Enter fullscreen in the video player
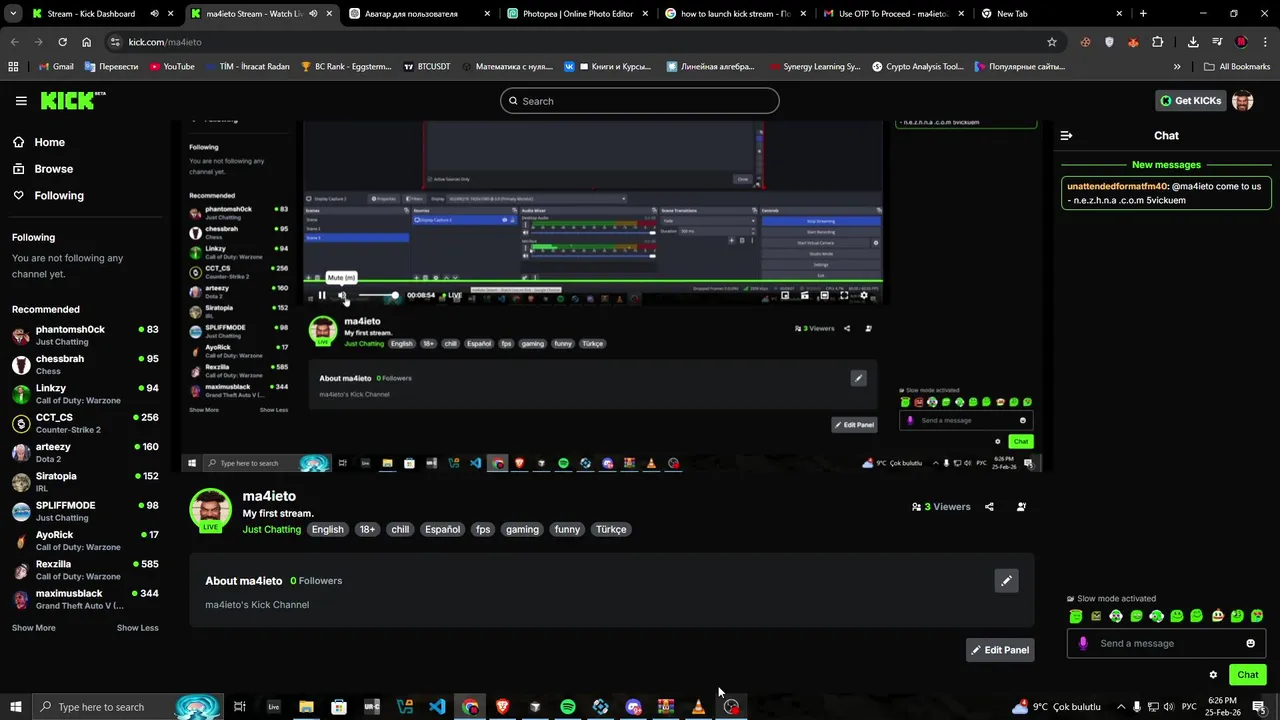1280x720 pixels. [x=844, y=295]
